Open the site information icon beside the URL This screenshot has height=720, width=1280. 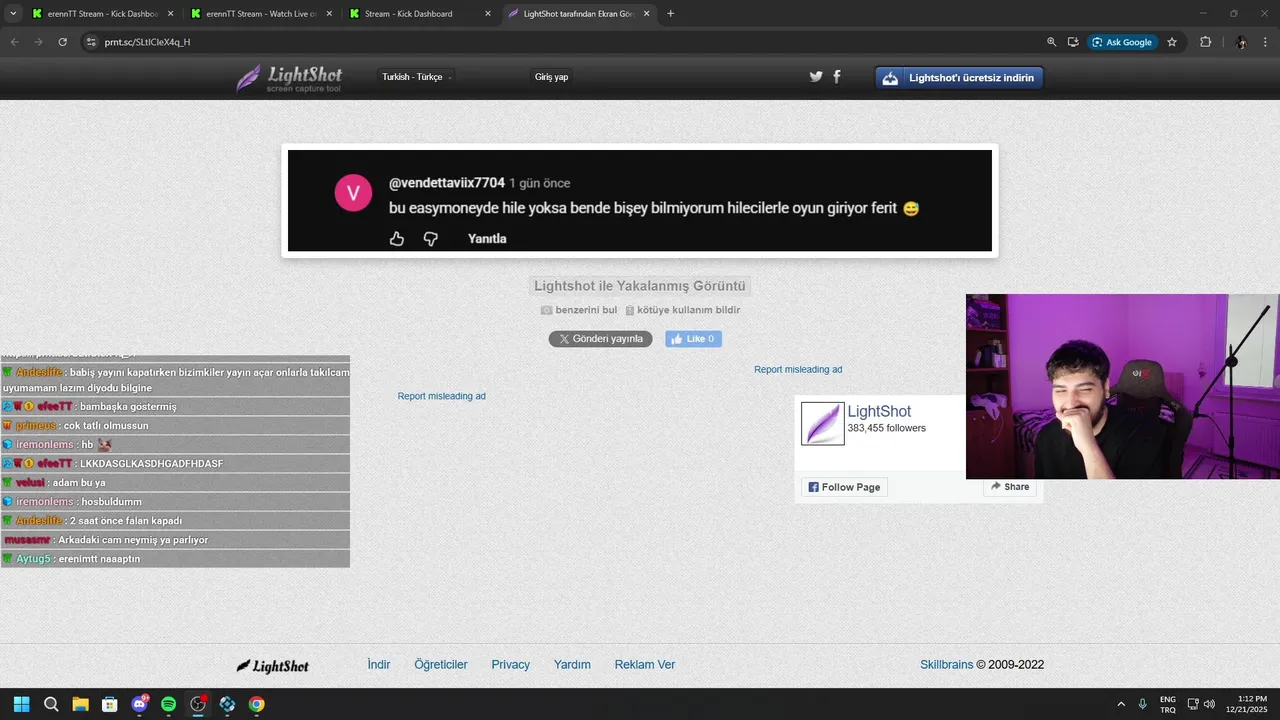[91, 42]
